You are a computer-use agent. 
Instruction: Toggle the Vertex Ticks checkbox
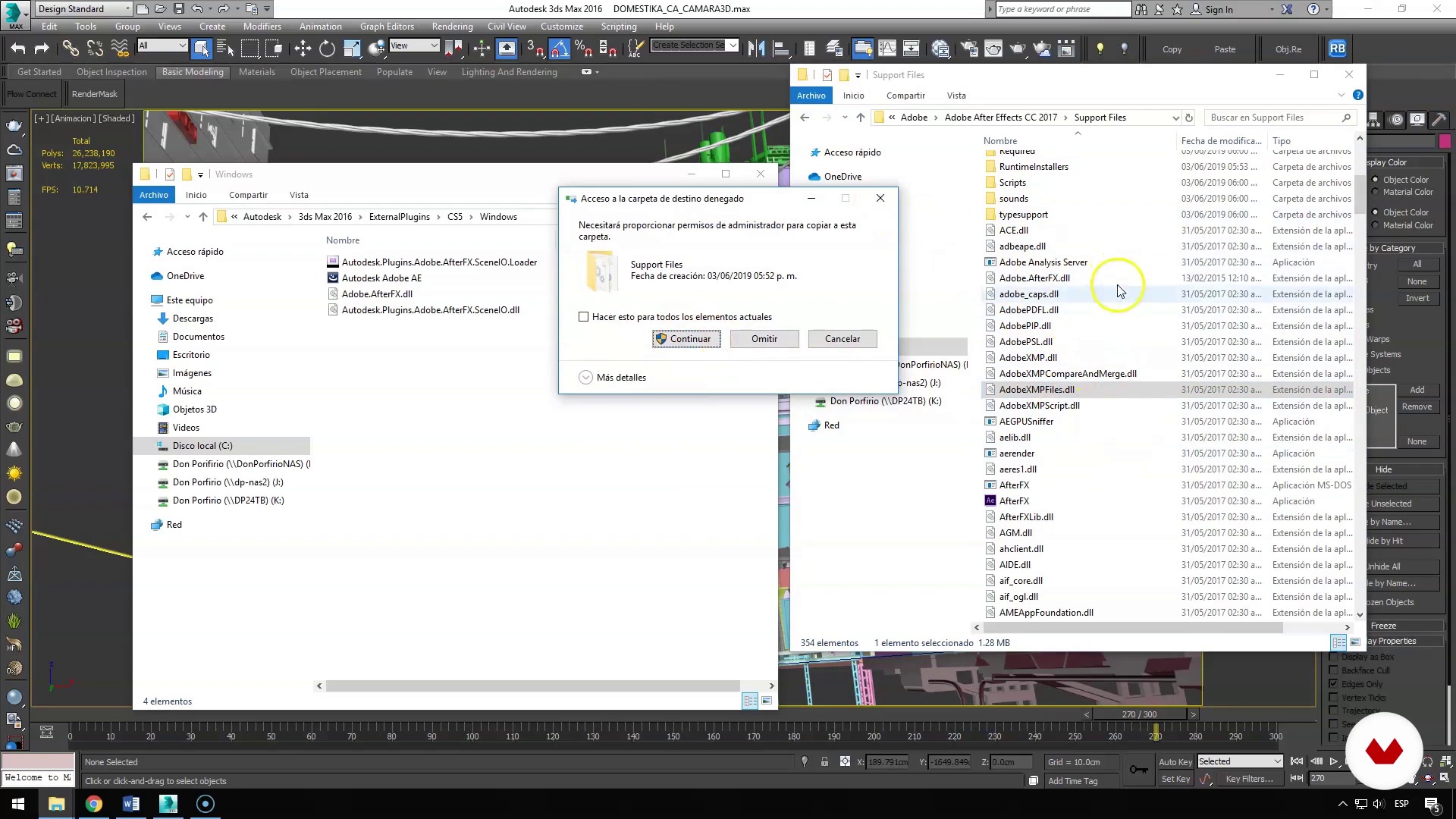coord(1333,697)
